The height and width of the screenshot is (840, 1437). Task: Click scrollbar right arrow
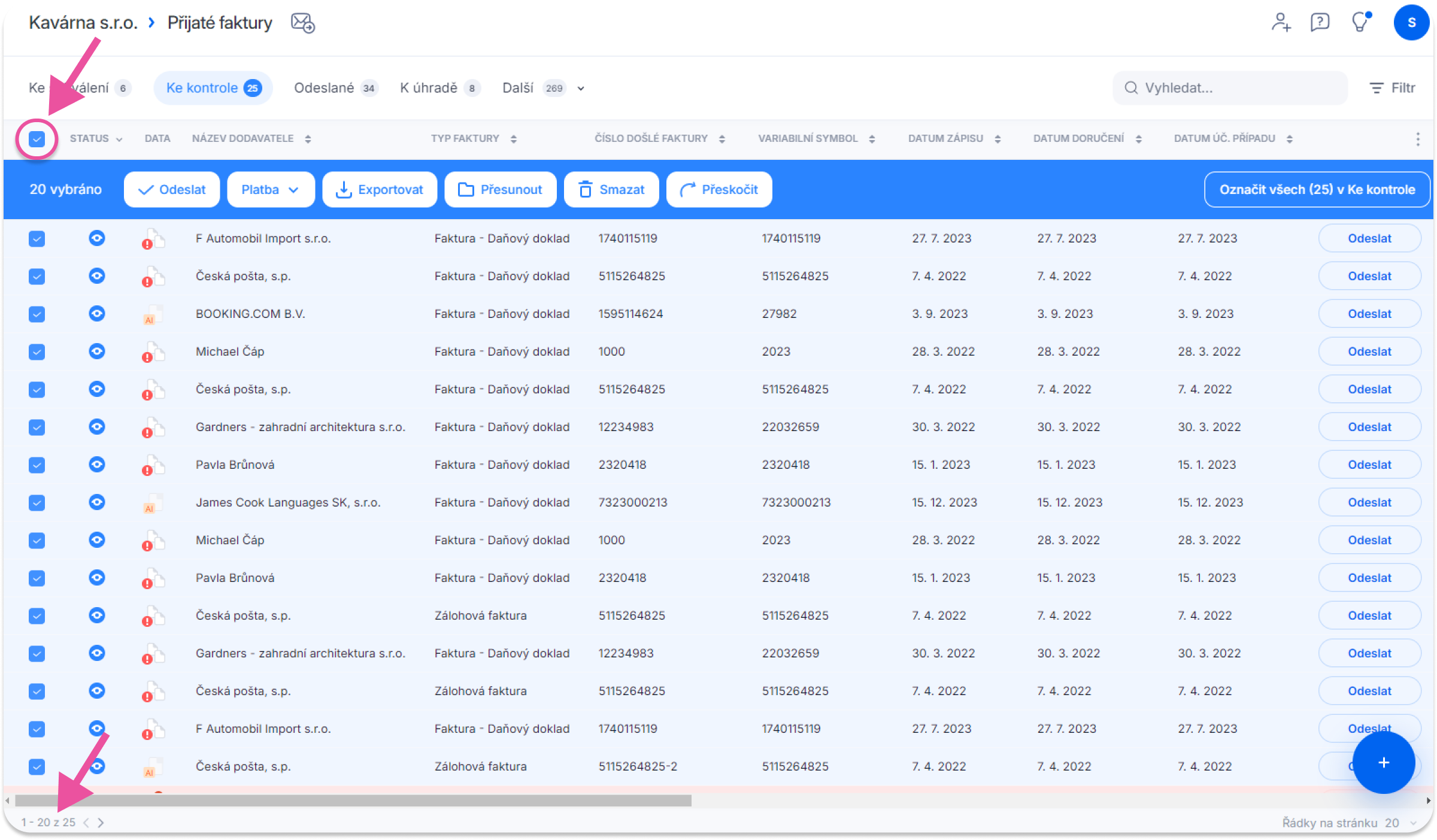coord(1428,800)
